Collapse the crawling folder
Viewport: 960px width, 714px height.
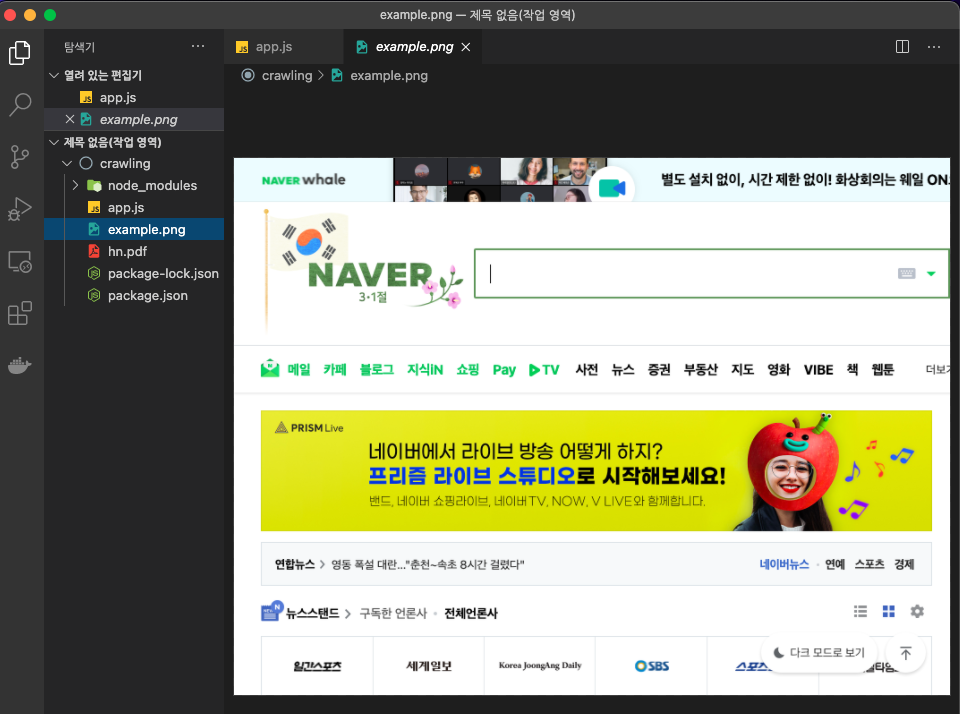pyautogui.click(x=67, y=163)
